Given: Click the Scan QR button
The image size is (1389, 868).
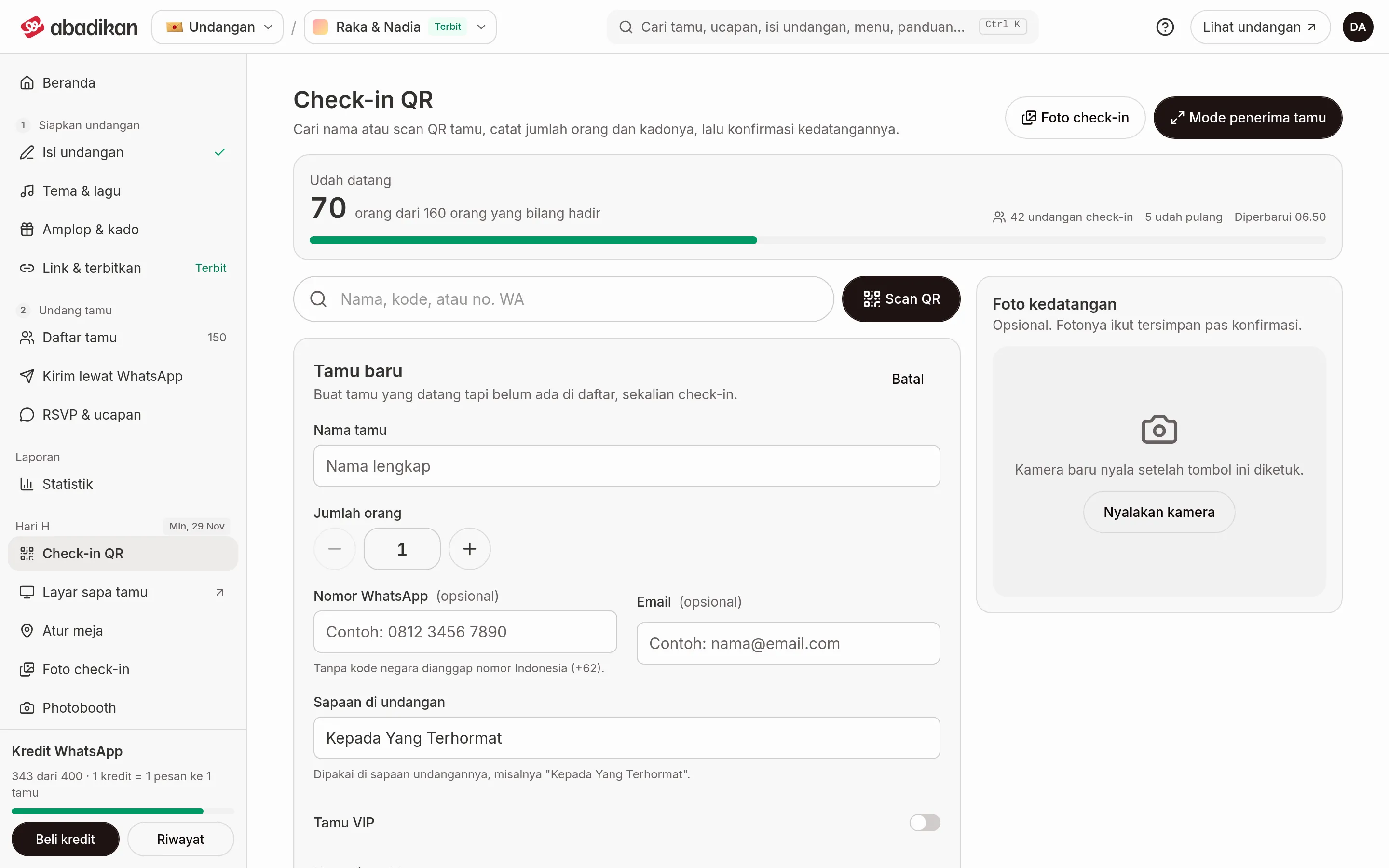Looking at the screenshot, I should point(901,299).
